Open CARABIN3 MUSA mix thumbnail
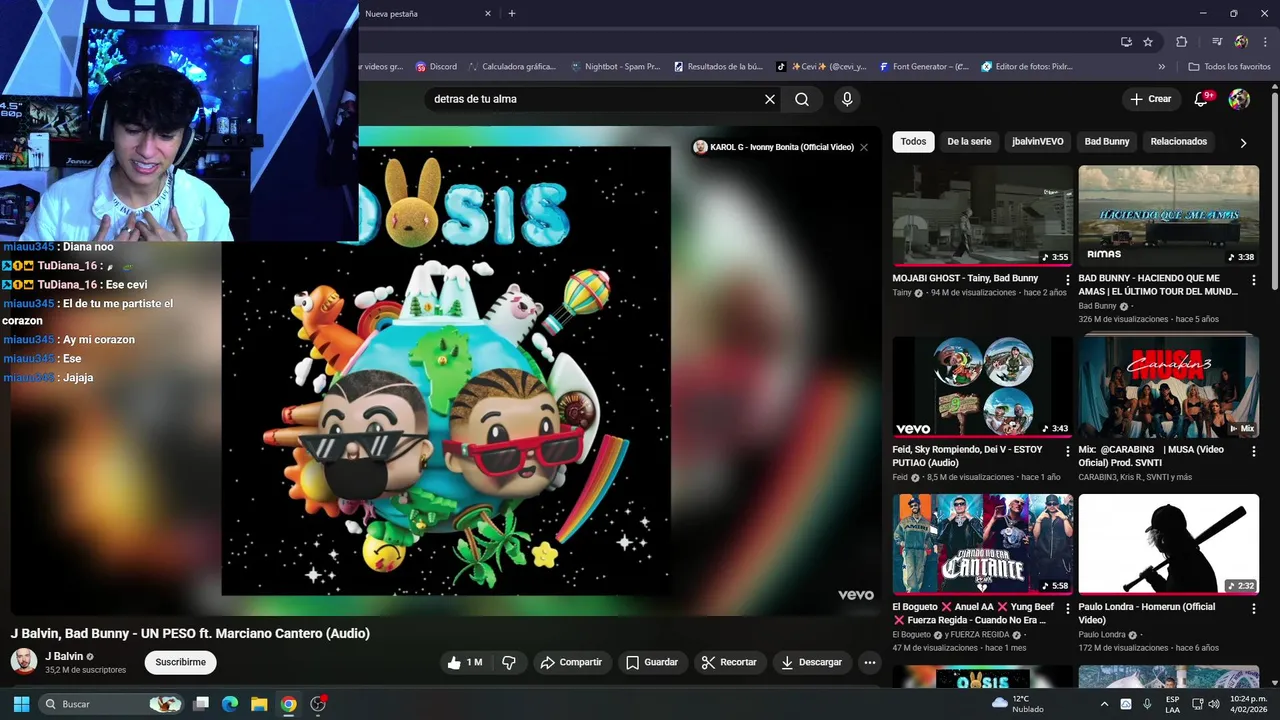This screenshot has width=1280, height=720. pyautogui.click(x=1168, y=387)
